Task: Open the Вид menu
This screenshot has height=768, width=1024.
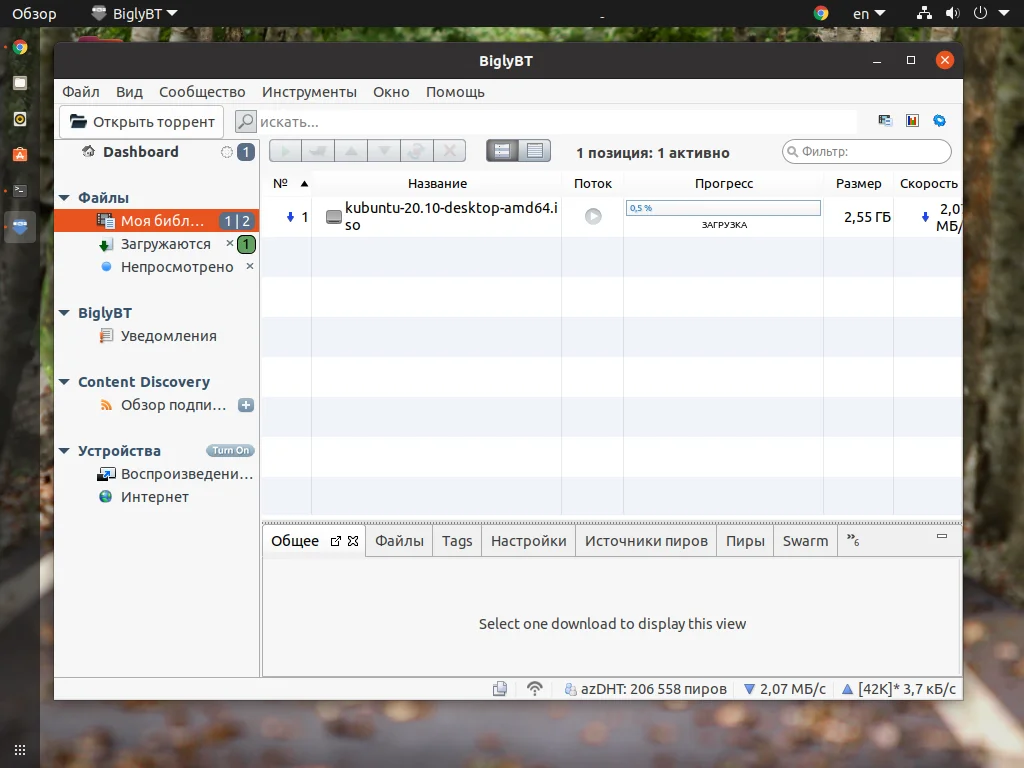Action: tap(129, 92)
